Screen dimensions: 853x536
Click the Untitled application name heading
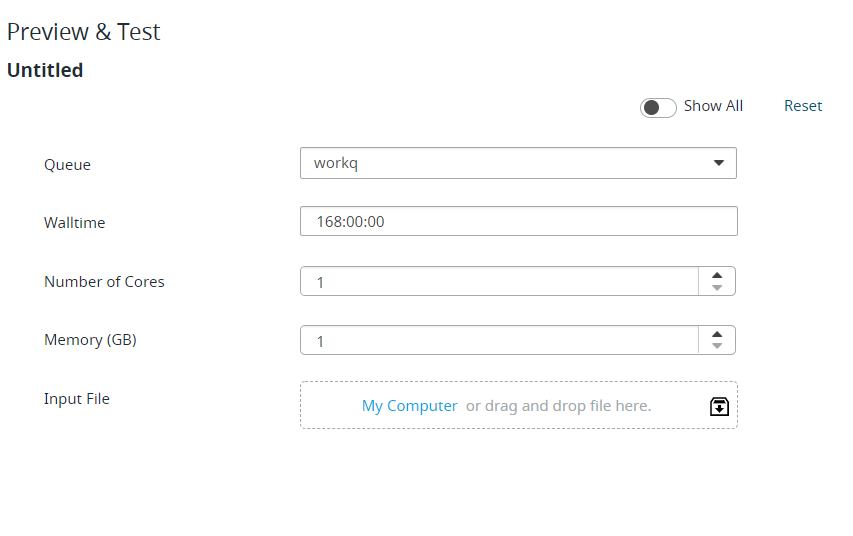(x=45, y=70)
